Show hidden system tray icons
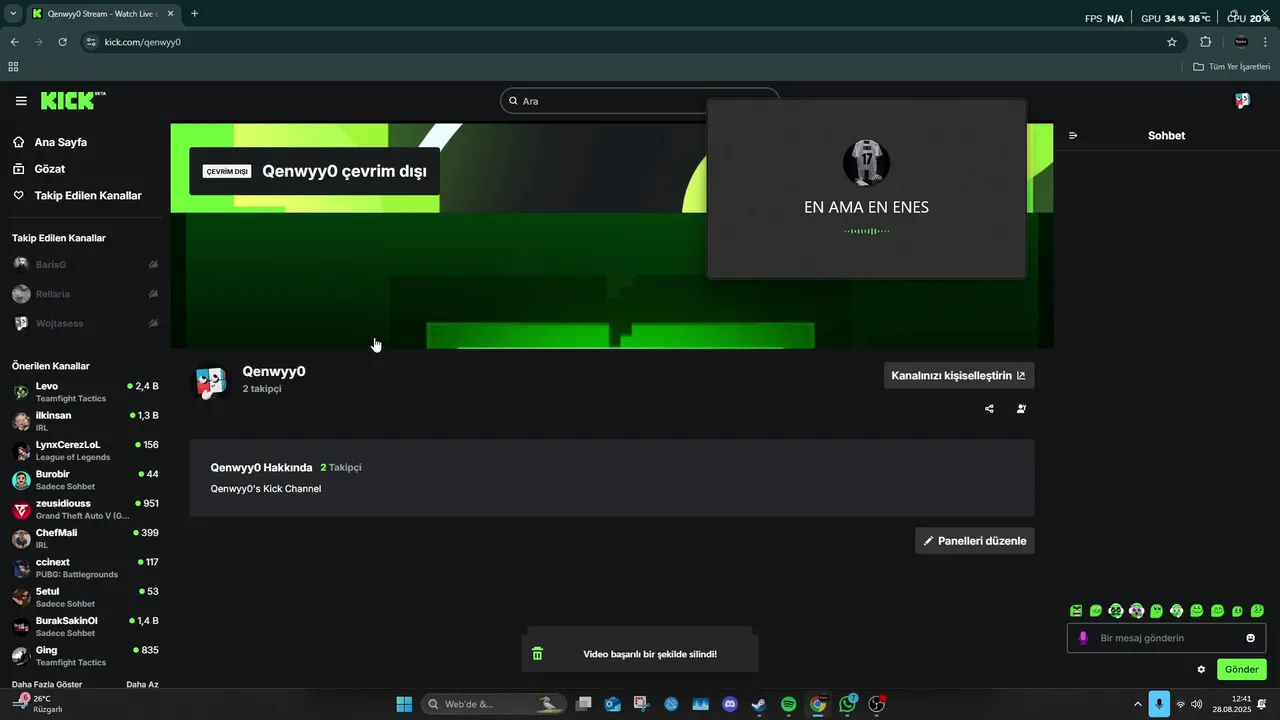 pyautogui.click(x=1137, y=704)
